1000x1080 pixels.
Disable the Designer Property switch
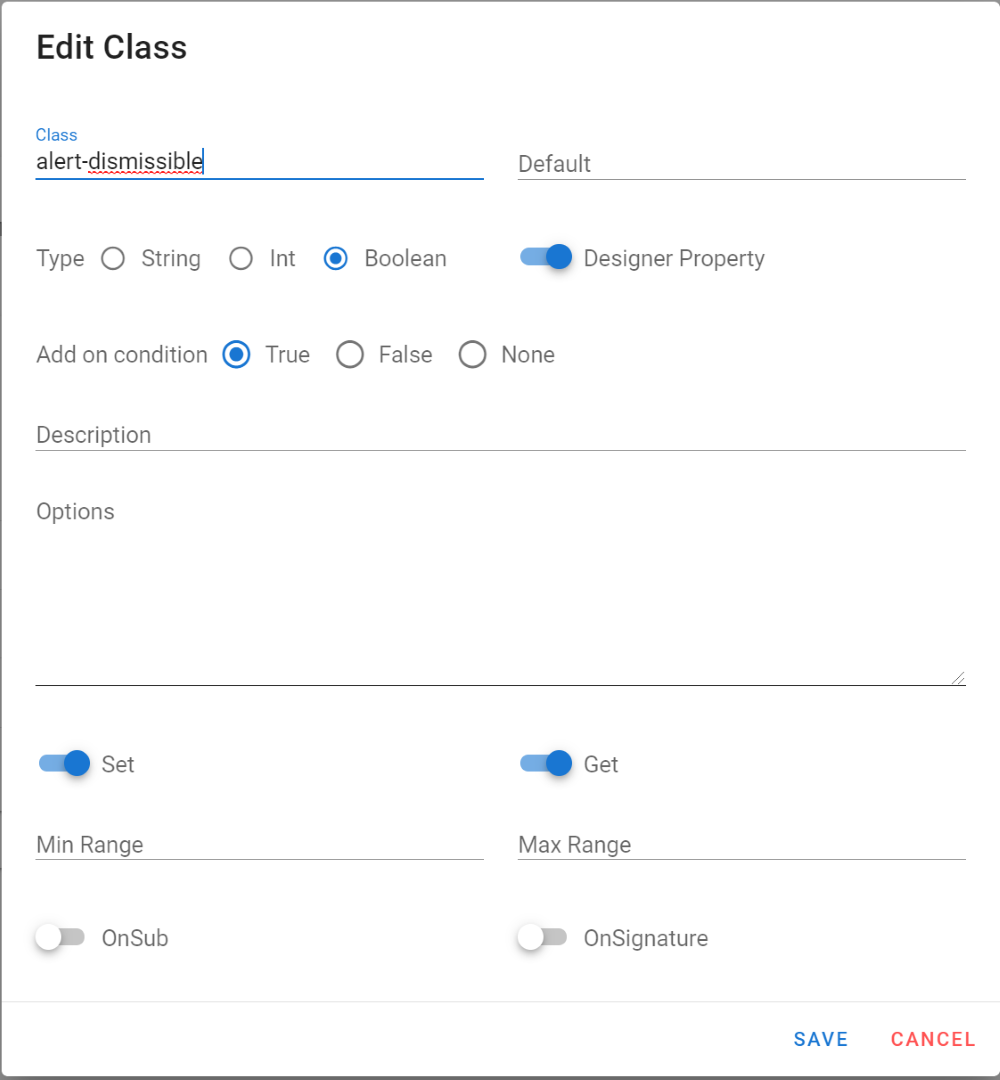coord(546,258)
